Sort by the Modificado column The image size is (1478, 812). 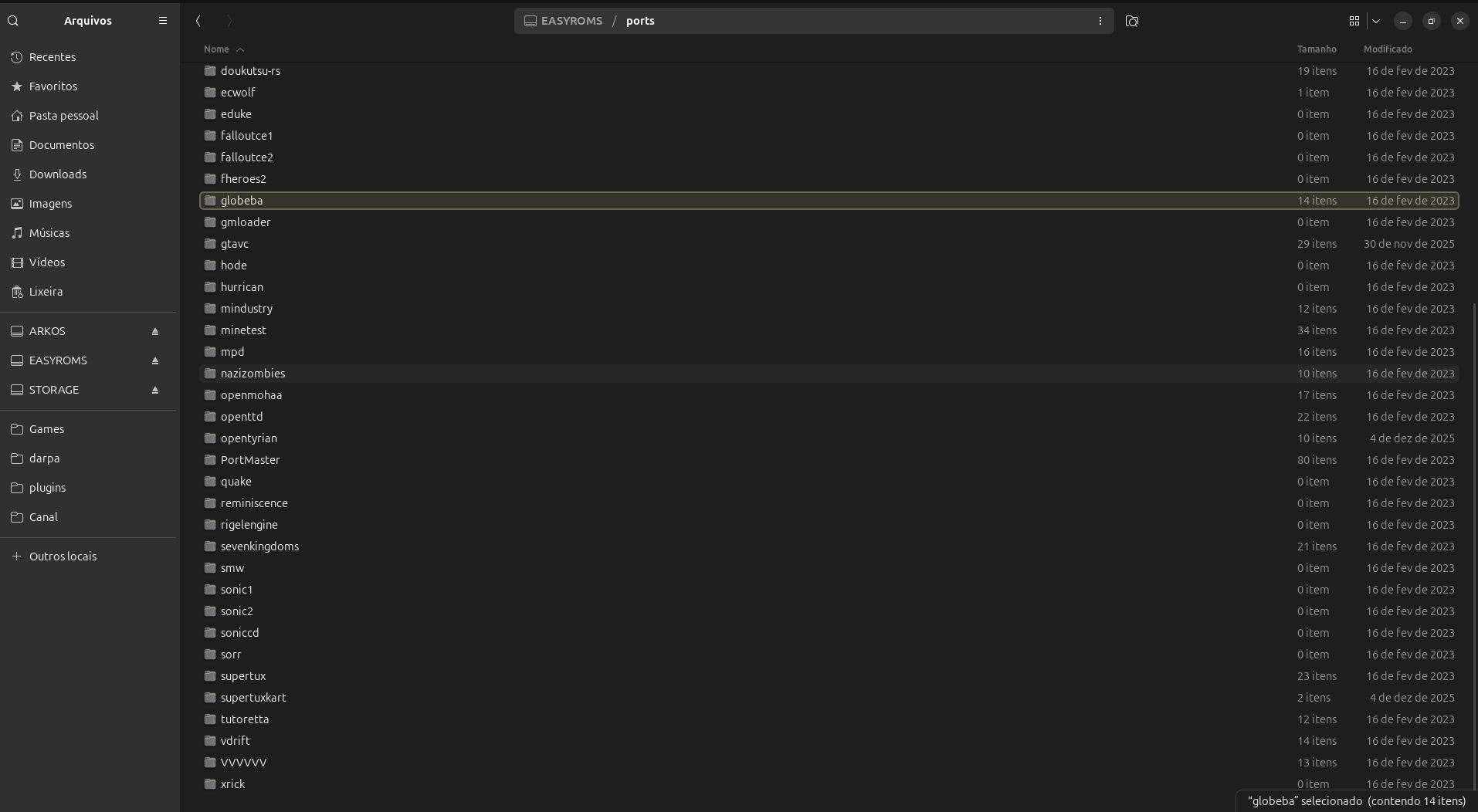coord(1387,49)
